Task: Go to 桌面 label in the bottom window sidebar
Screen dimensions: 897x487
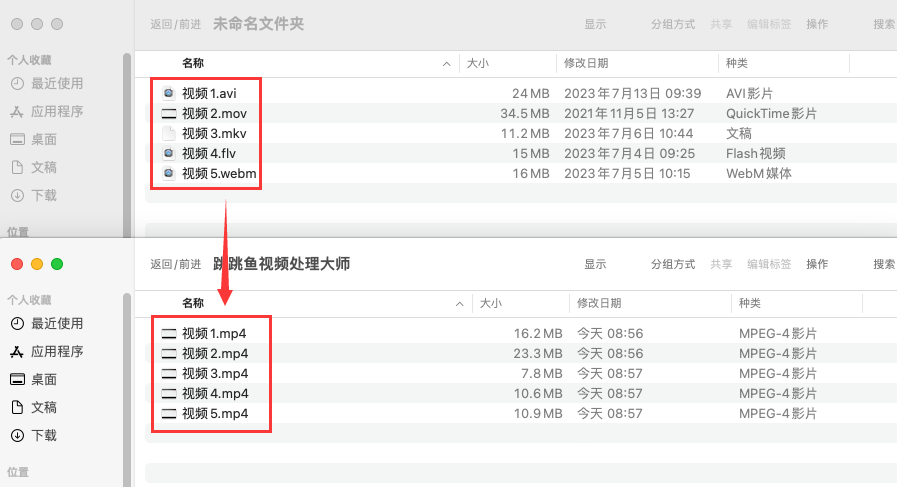Action: [x=44, y=379]
